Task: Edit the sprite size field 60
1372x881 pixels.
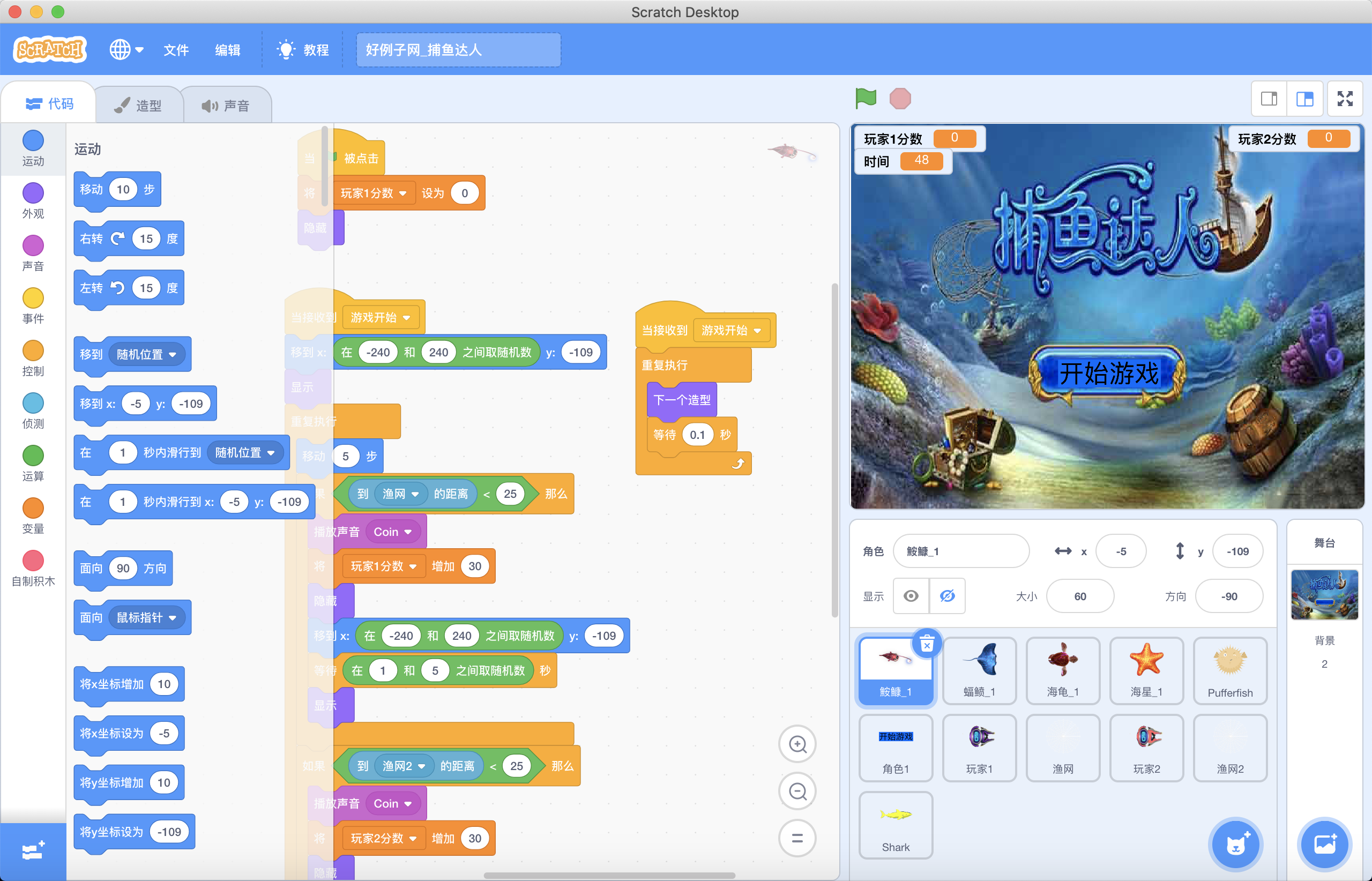Action: 1079,596
